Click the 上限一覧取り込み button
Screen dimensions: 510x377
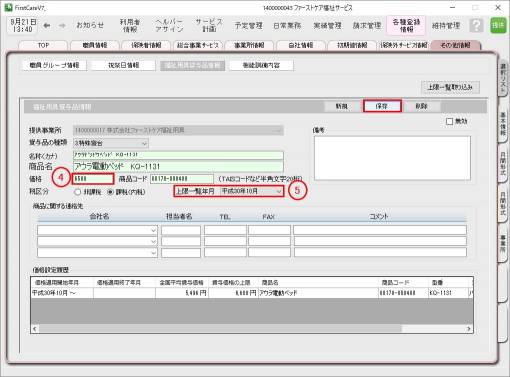click(x=450, y=87)
